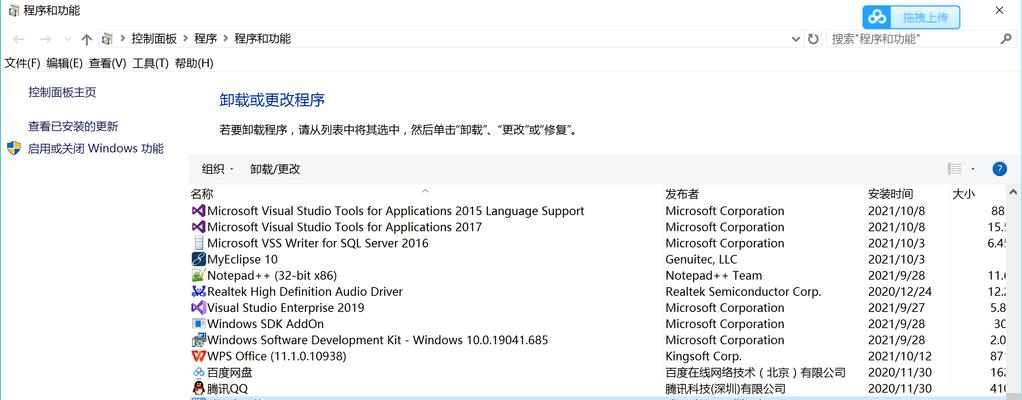Click the 百度网盘 program icon
1022x400 pixels.
click(x=199, y=373)
